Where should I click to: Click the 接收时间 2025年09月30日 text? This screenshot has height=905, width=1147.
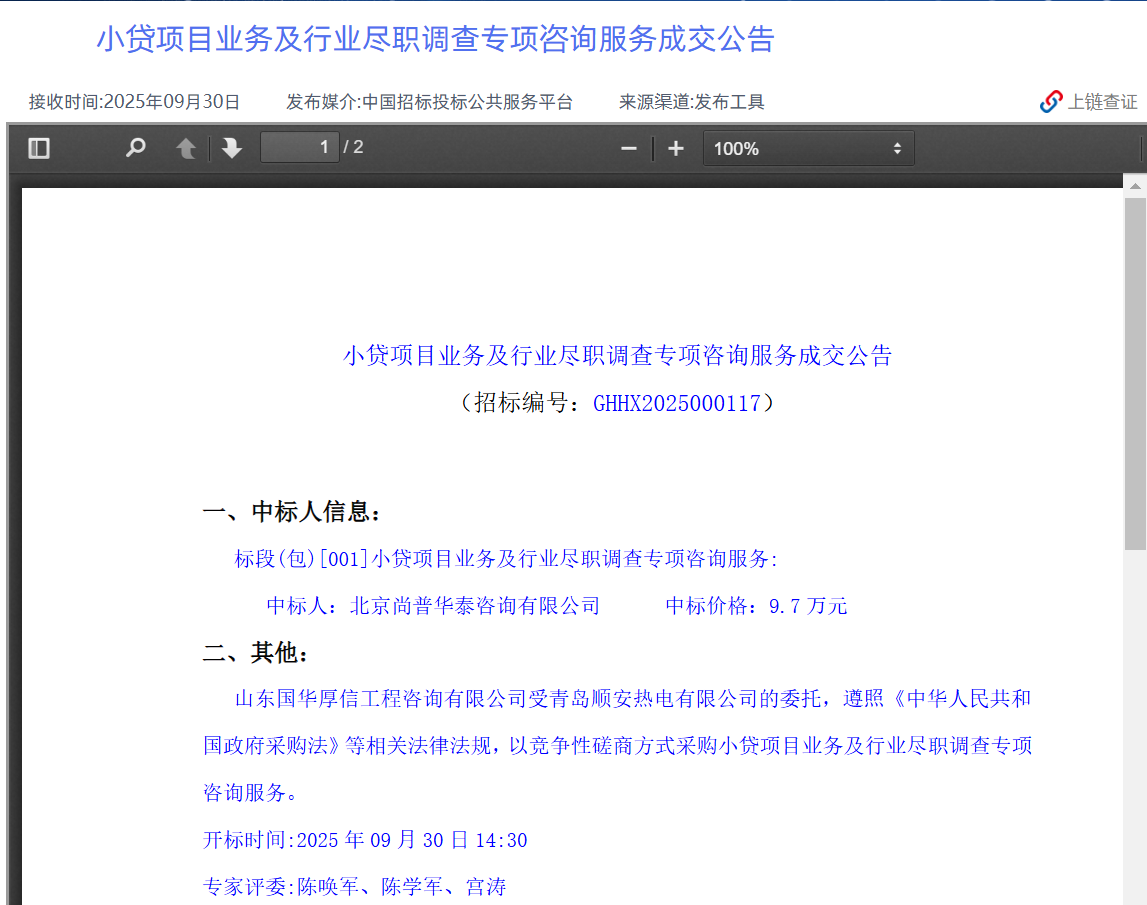pyautogui.click(x=135, y=102)
